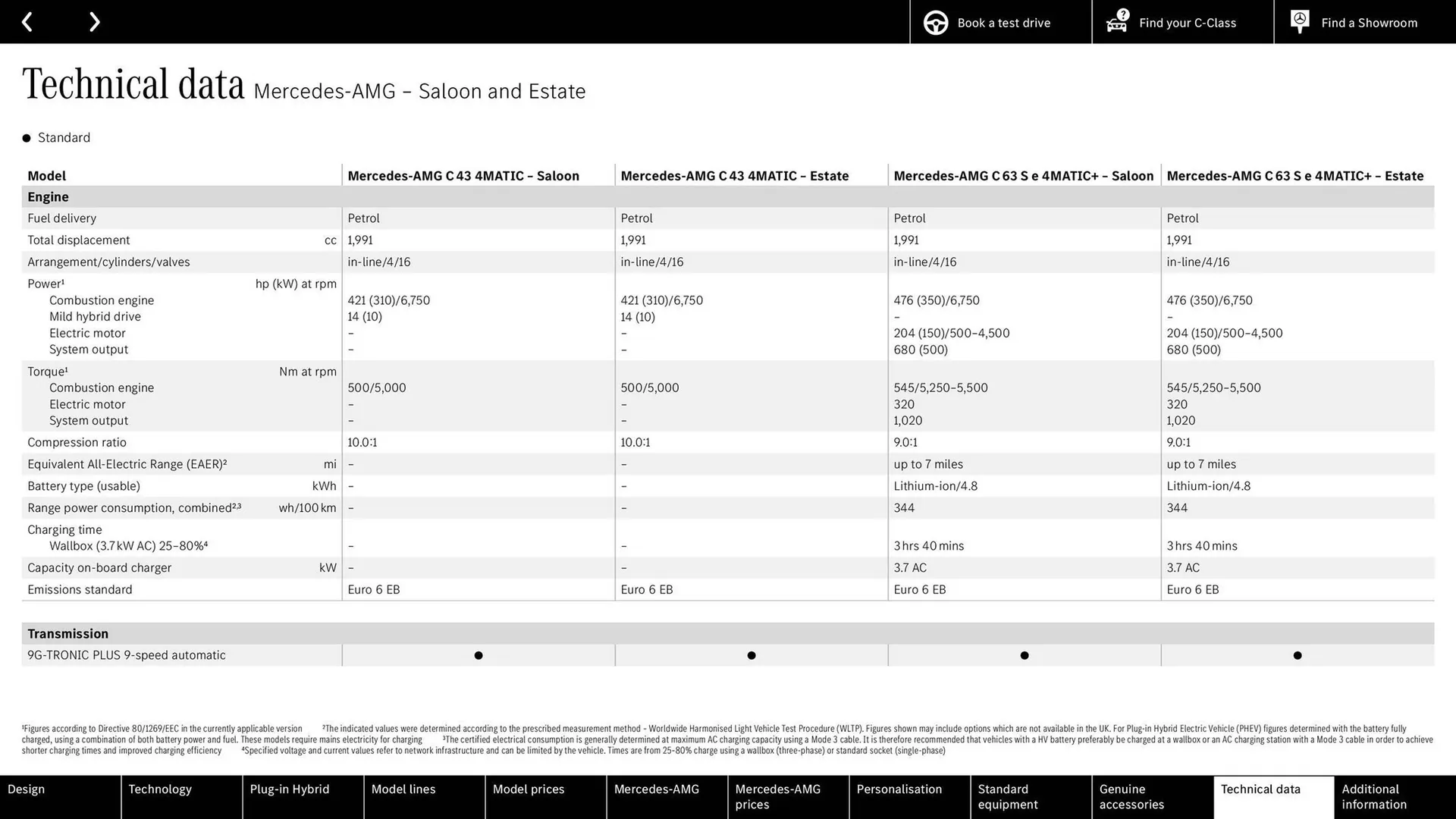The height and width of the screenshot is (819, 1456).
Task: Click the Standard legend bullet icon
Action: point(25,137)
